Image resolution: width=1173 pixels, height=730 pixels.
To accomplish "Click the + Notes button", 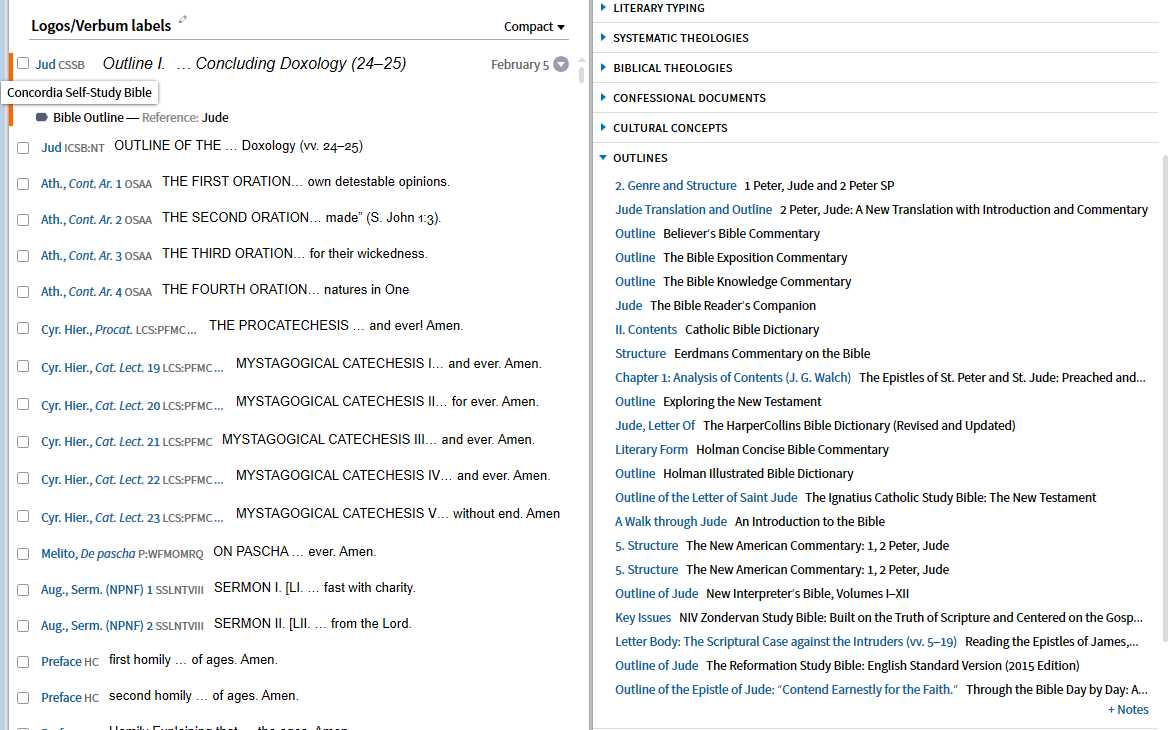I will point(1128,710).
